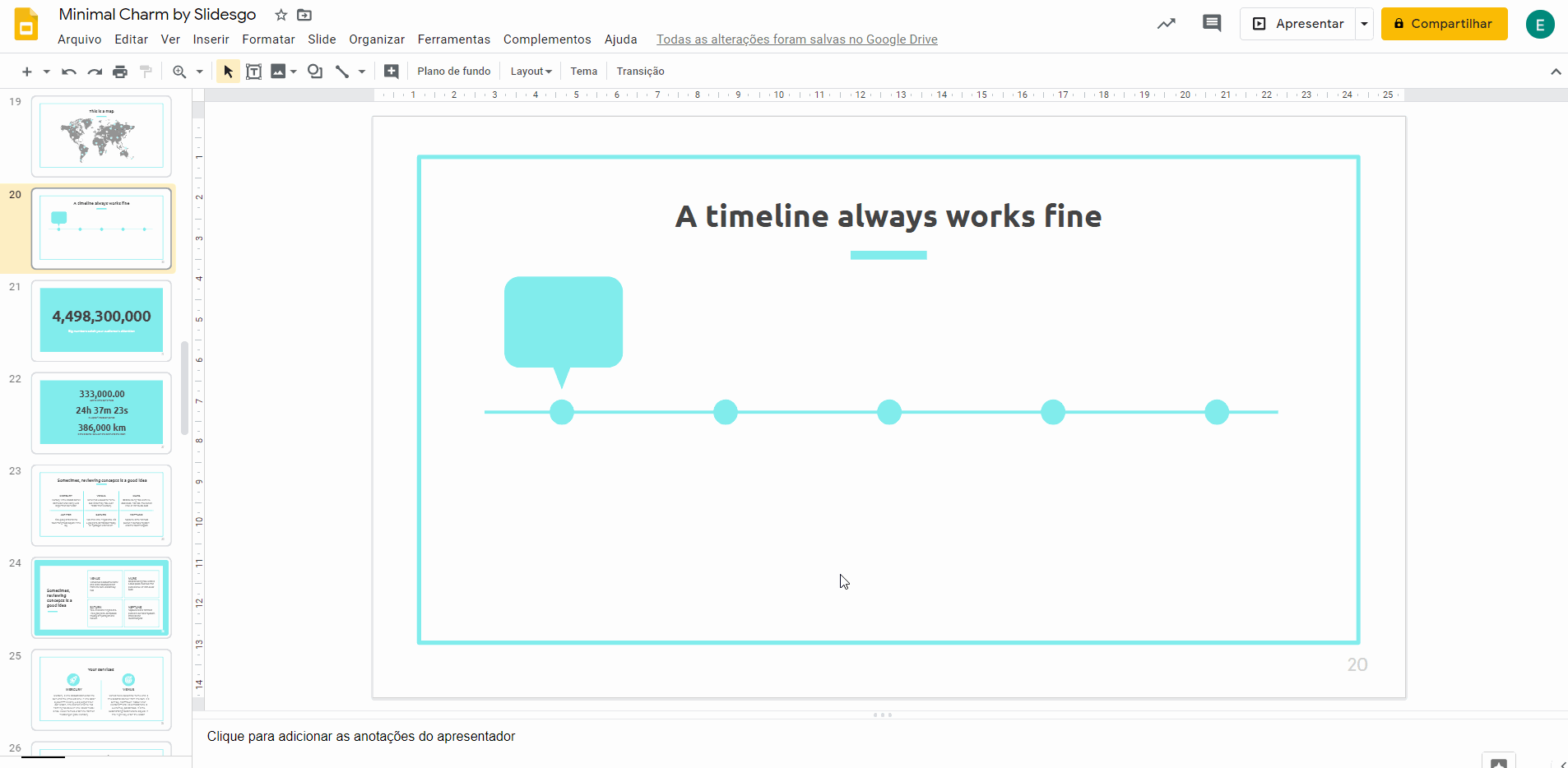Open the Ajuda menu
The width and height of the screenshot is (1568, 768).
tap(621, 39)
